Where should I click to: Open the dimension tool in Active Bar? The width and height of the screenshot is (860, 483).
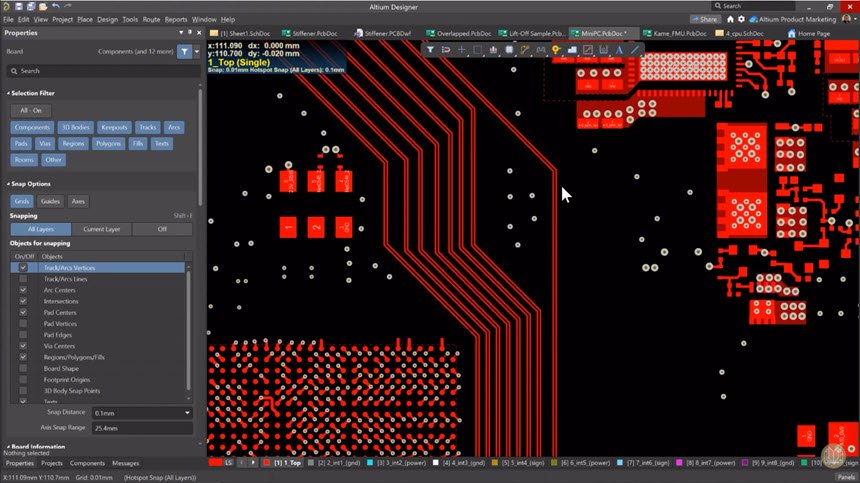pyautogui.click(x=603, y=50)
